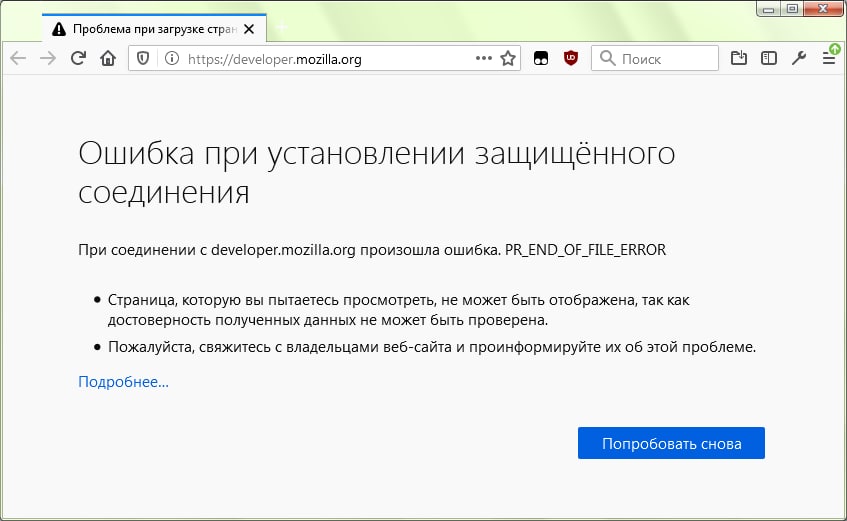
Task: Click the search magnifier icon
Action: click(x=608, y=58)
